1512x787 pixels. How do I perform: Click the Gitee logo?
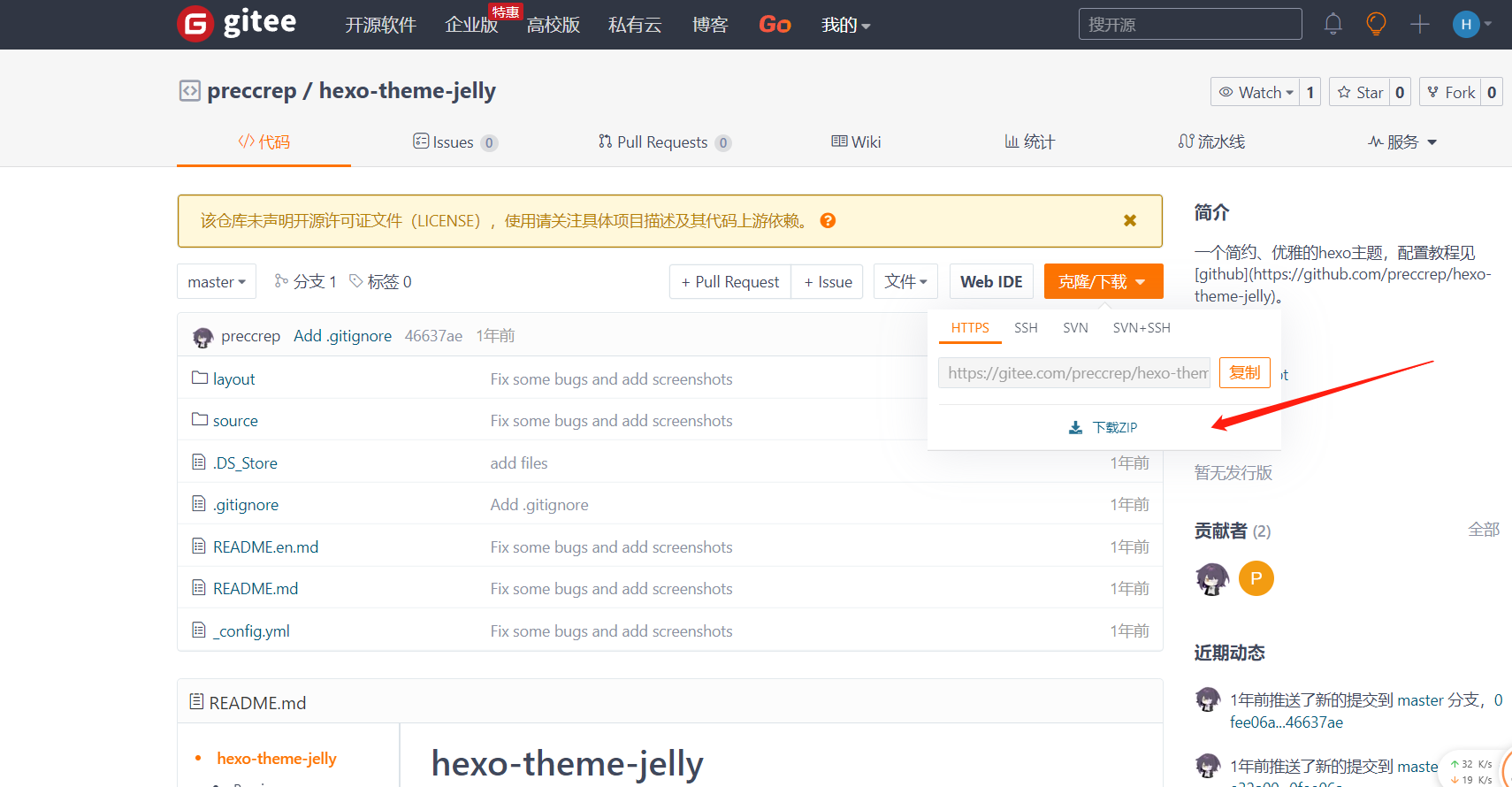[237, 24]
